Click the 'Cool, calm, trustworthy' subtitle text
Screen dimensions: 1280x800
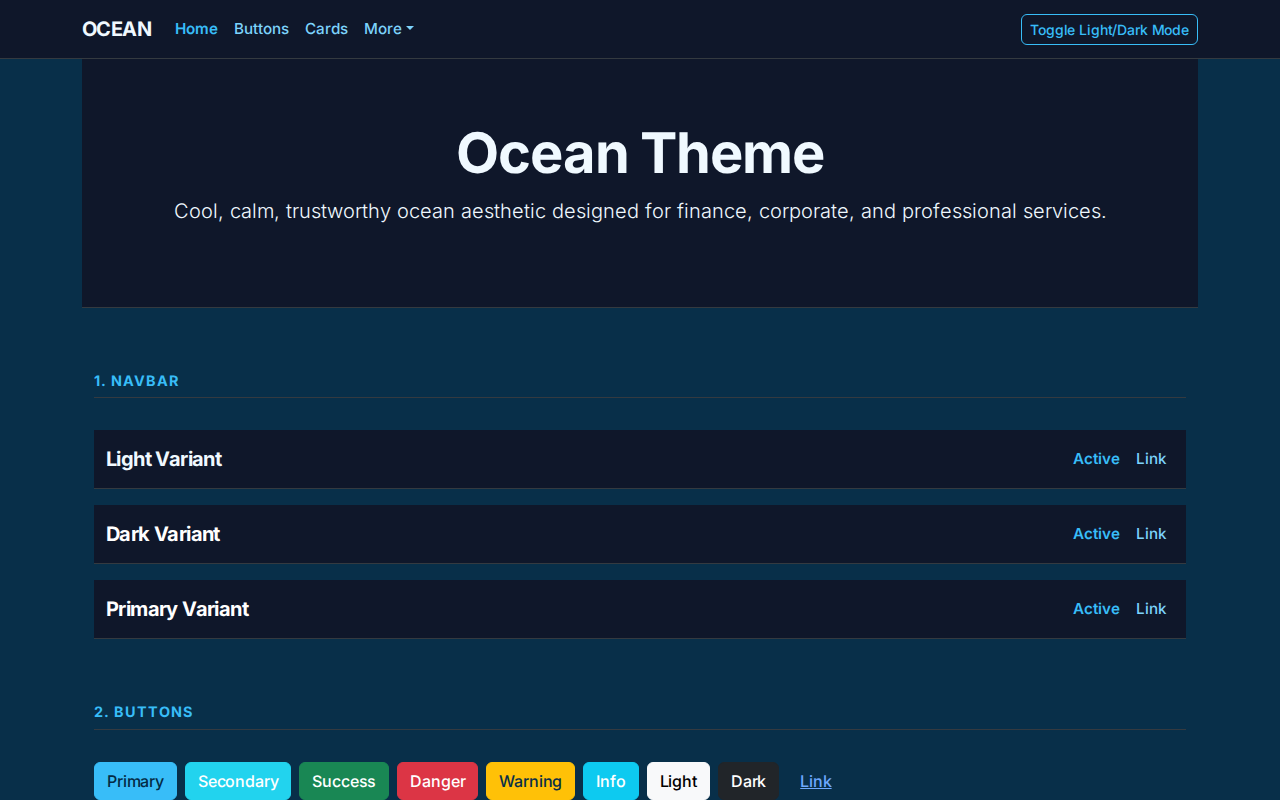point(640,212)
